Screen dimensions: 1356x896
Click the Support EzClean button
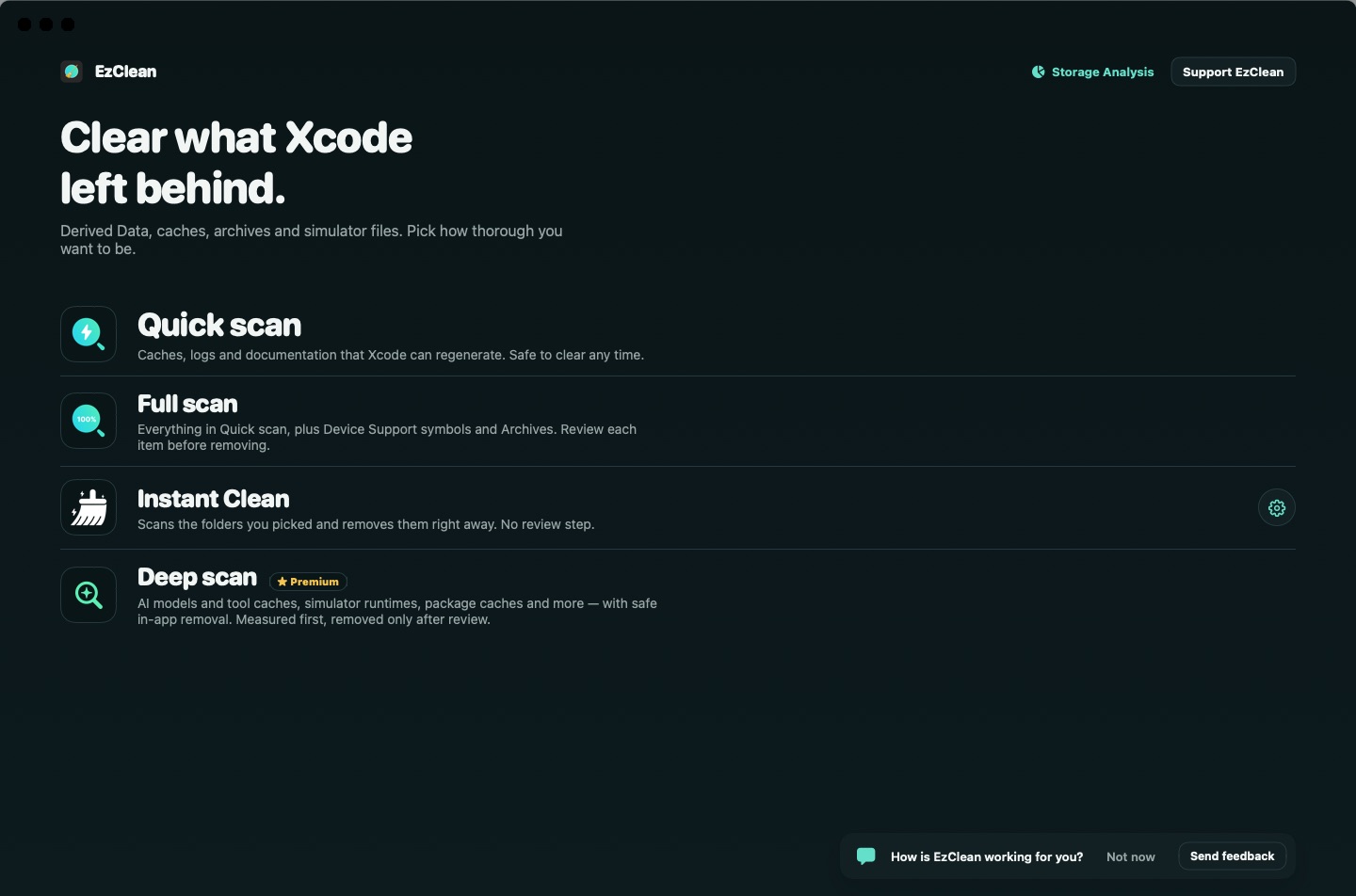1233,72
